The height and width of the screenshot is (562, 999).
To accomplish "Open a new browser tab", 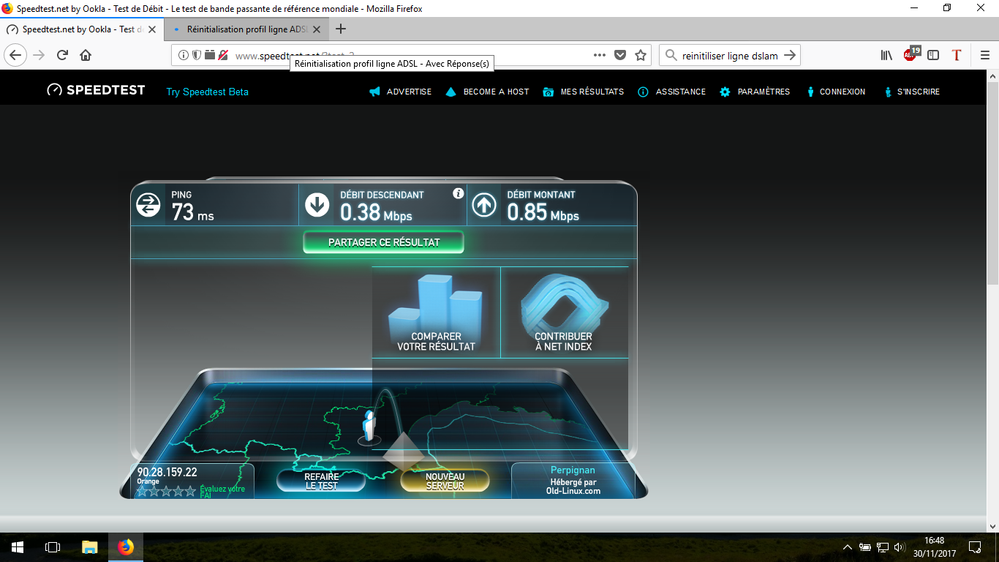I will coord(341,29).
